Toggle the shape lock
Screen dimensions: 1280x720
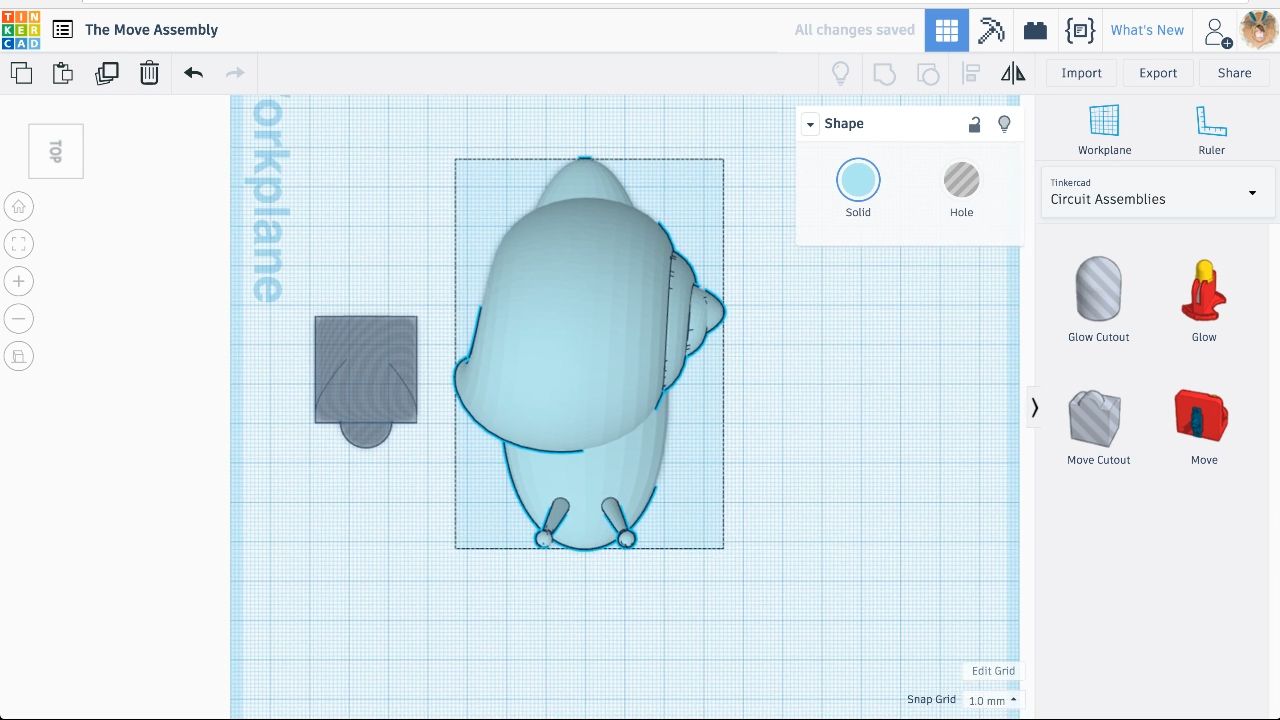974,124
